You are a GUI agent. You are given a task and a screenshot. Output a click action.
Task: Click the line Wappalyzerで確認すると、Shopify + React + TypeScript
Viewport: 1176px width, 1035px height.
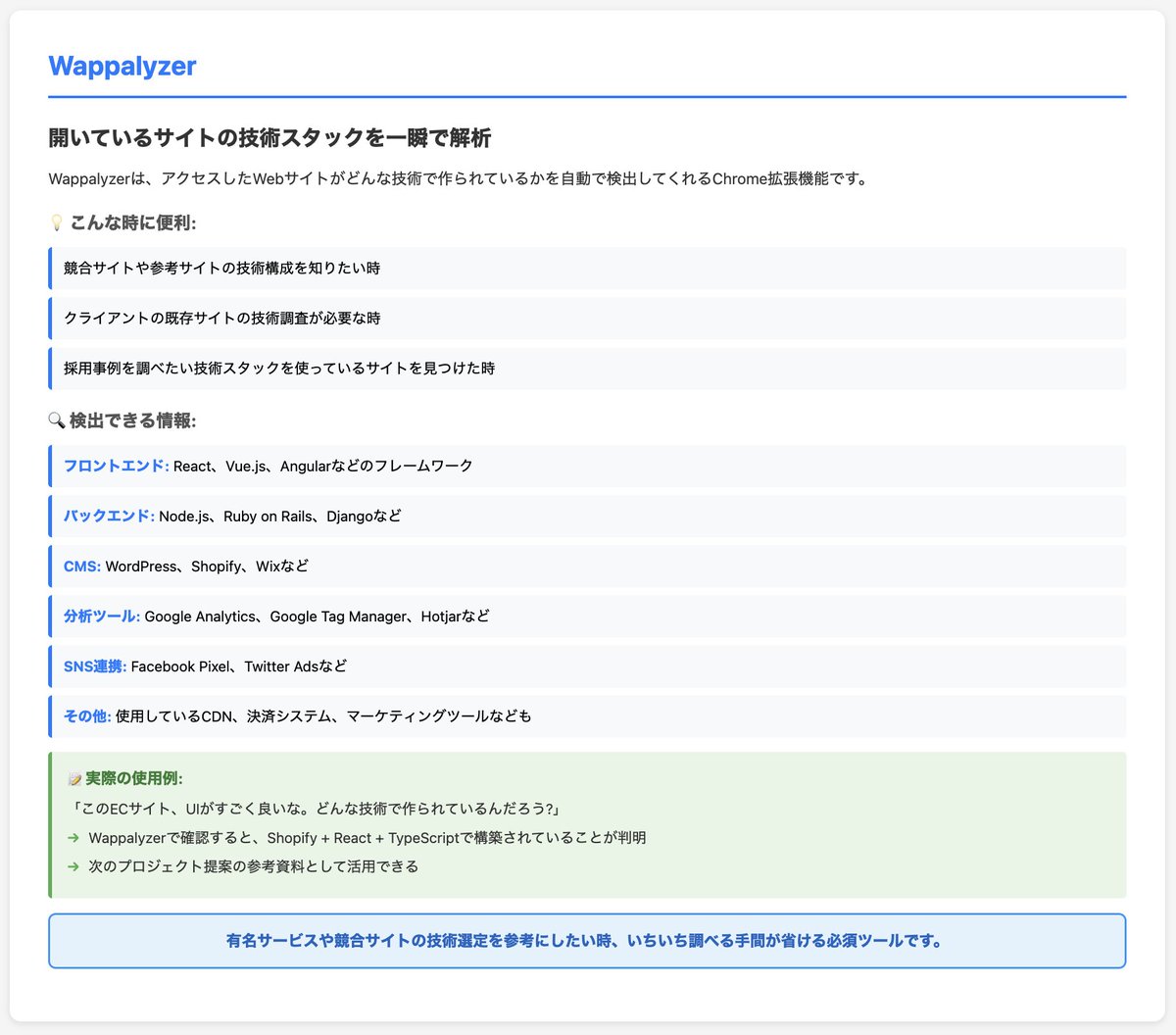367,838
